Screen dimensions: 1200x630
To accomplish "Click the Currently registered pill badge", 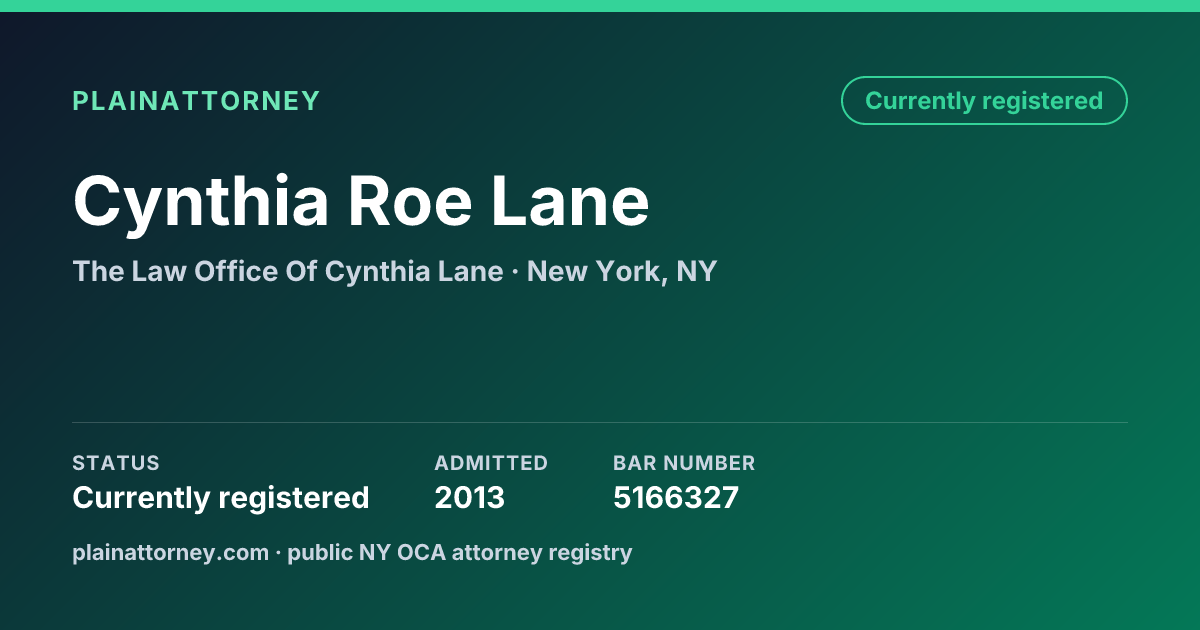I will click(984, 100).
